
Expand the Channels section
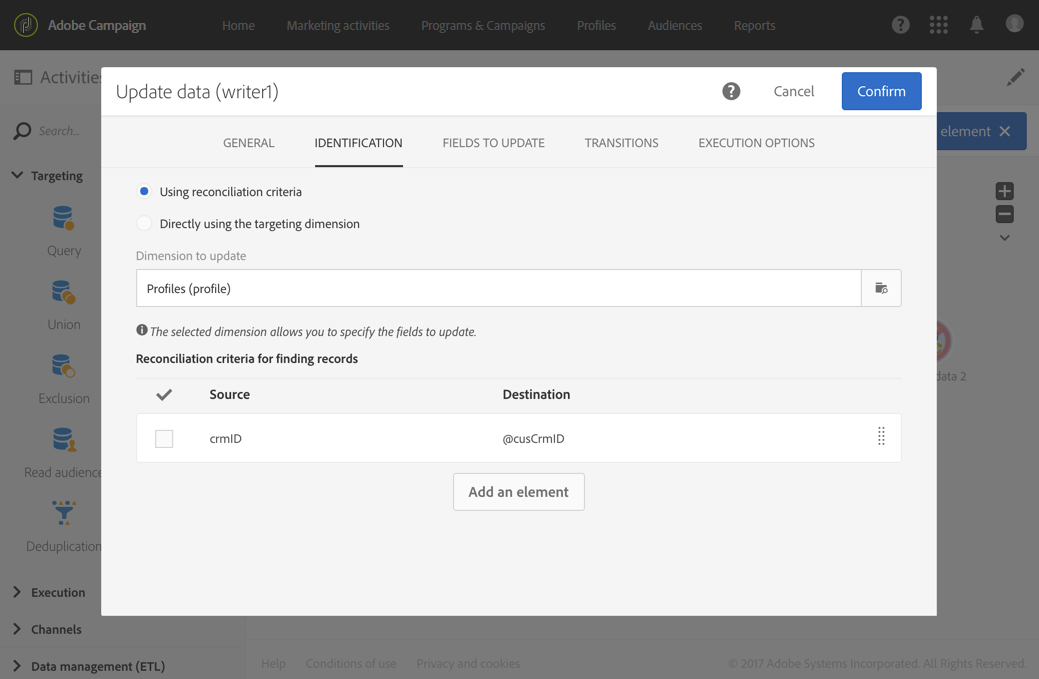point(17,629)
